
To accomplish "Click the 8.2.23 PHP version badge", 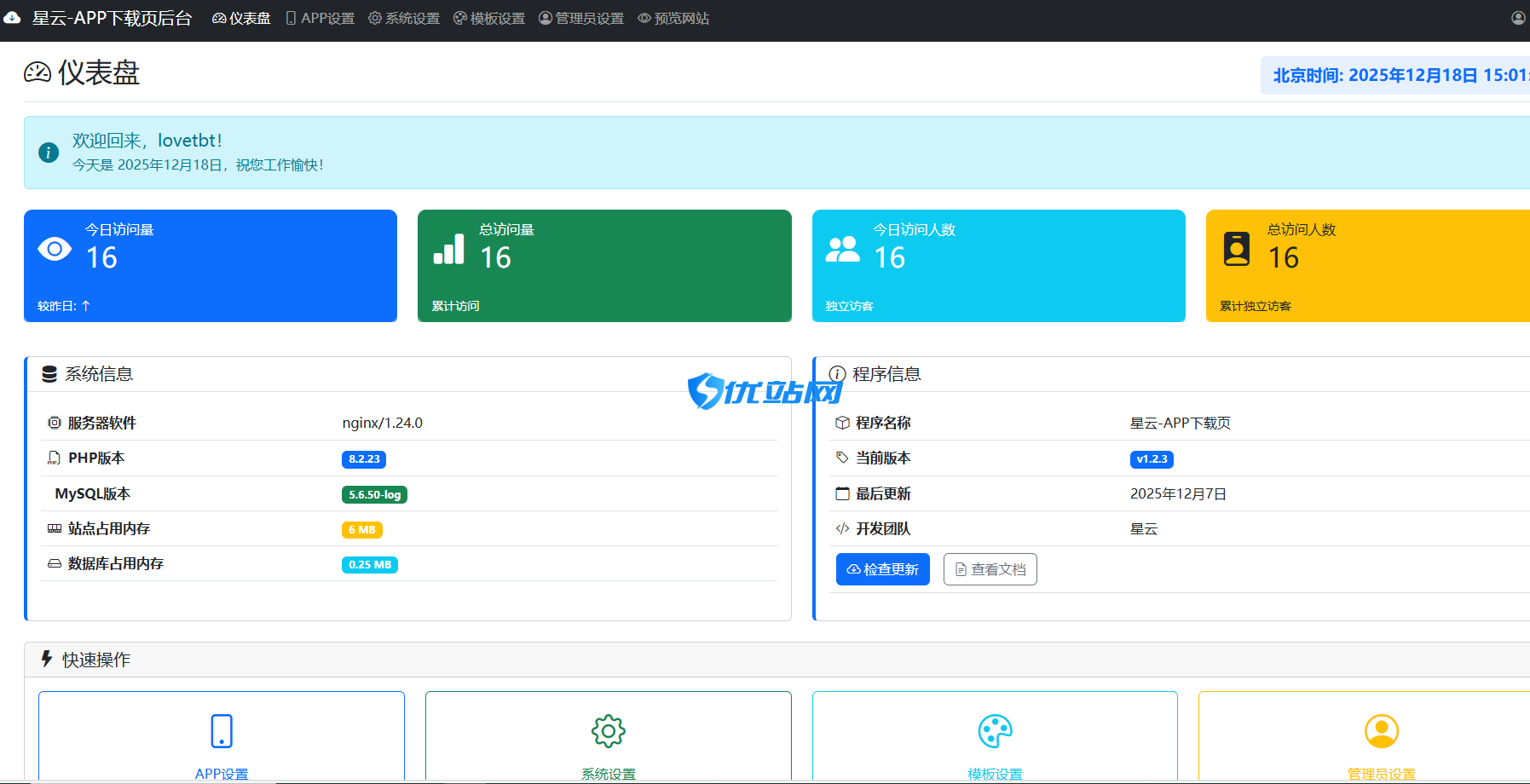I will click(x=363, y=458).
